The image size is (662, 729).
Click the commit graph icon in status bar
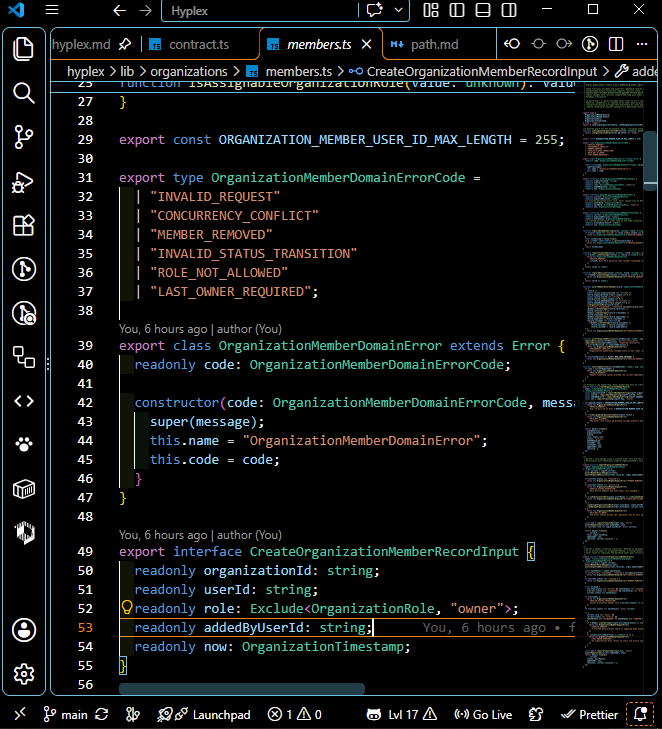[133, 715]
